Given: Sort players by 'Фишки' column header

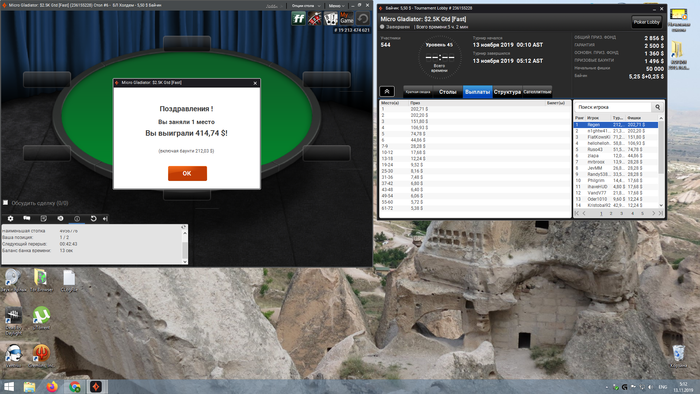Looking at the screenshot, I should point(641,118).
